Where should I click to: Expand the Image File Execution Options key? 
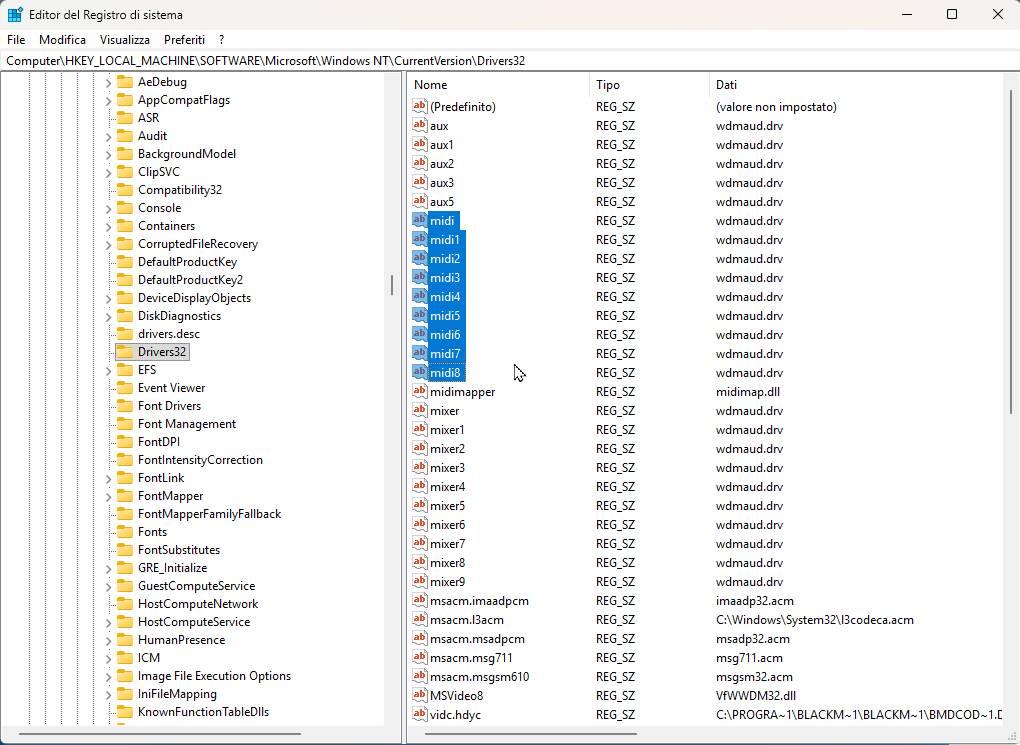pyautogui.click(x=109, y=676)
